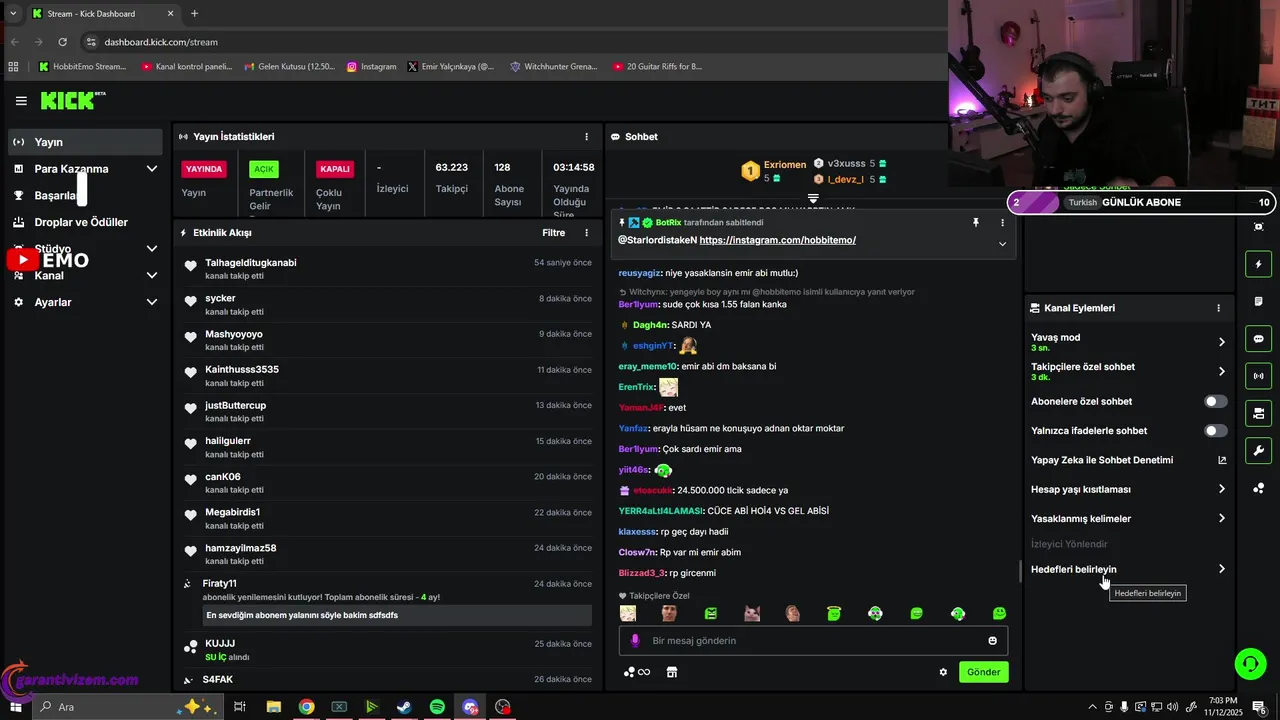The width and height of the screenshot is (1280, 720).
Task: Click the three-dots Kicks sidebar icon
Action: pyautogui.click(x=1258, y=488)
